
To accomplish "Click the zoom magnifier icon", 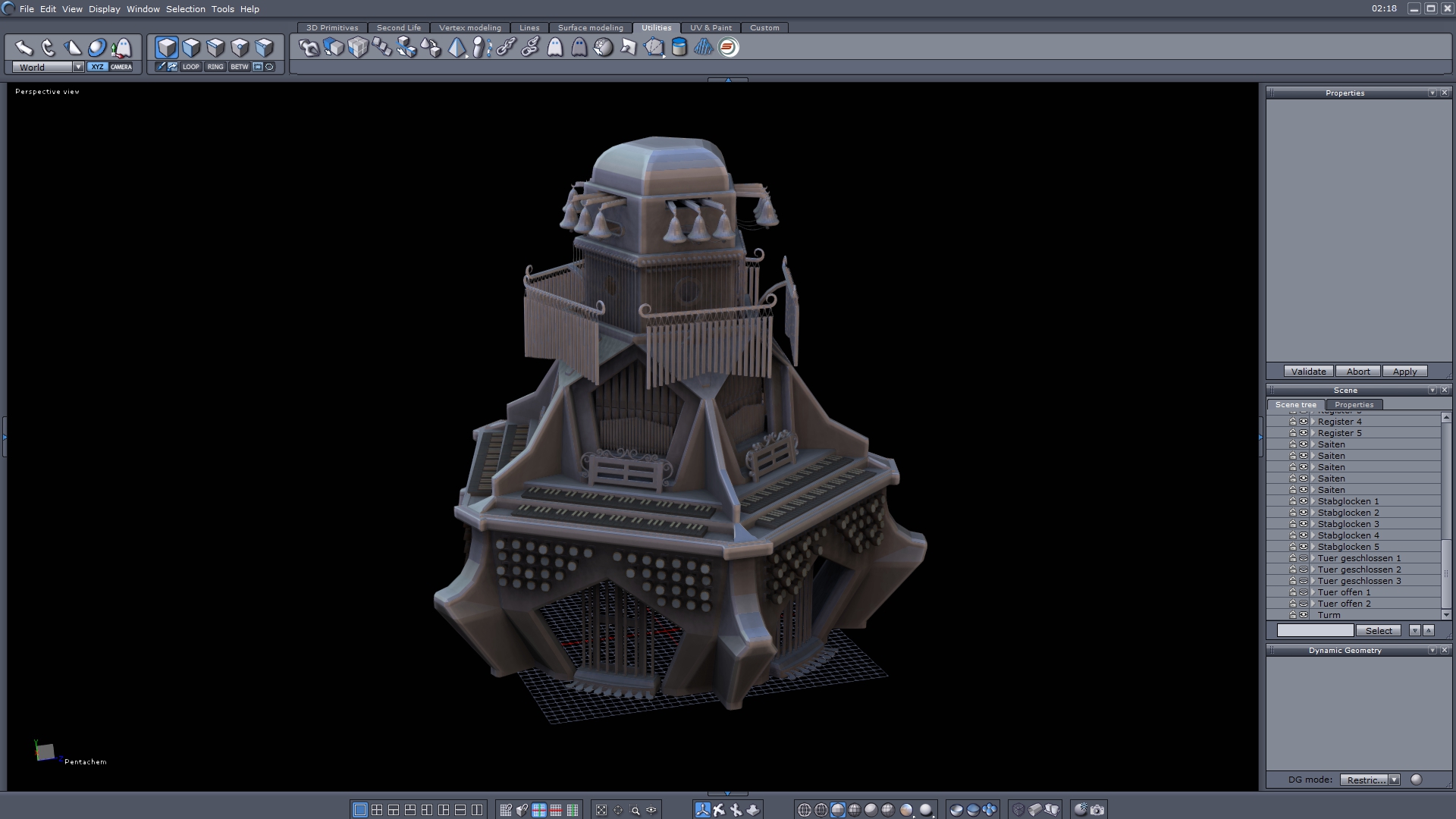I will [x=635, y=810].
